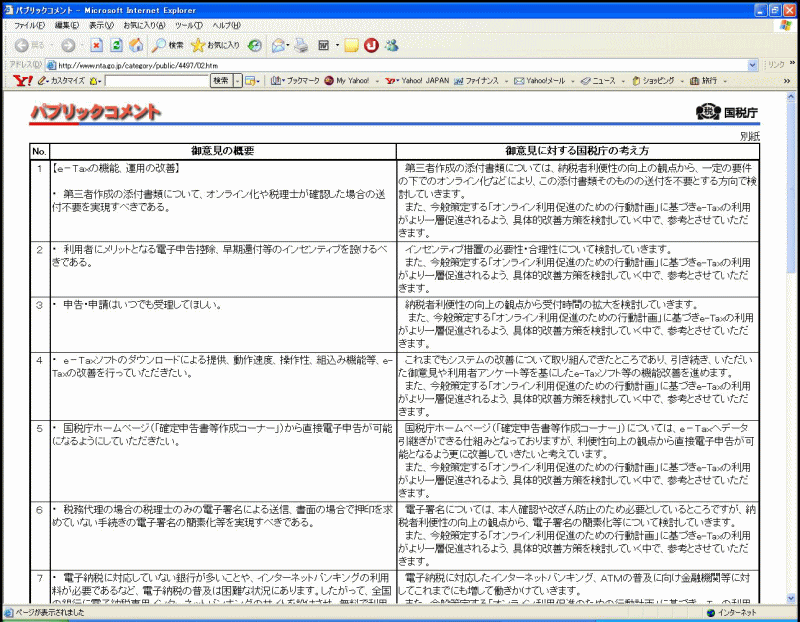Open the 編集(E) menu

(66, 25)
